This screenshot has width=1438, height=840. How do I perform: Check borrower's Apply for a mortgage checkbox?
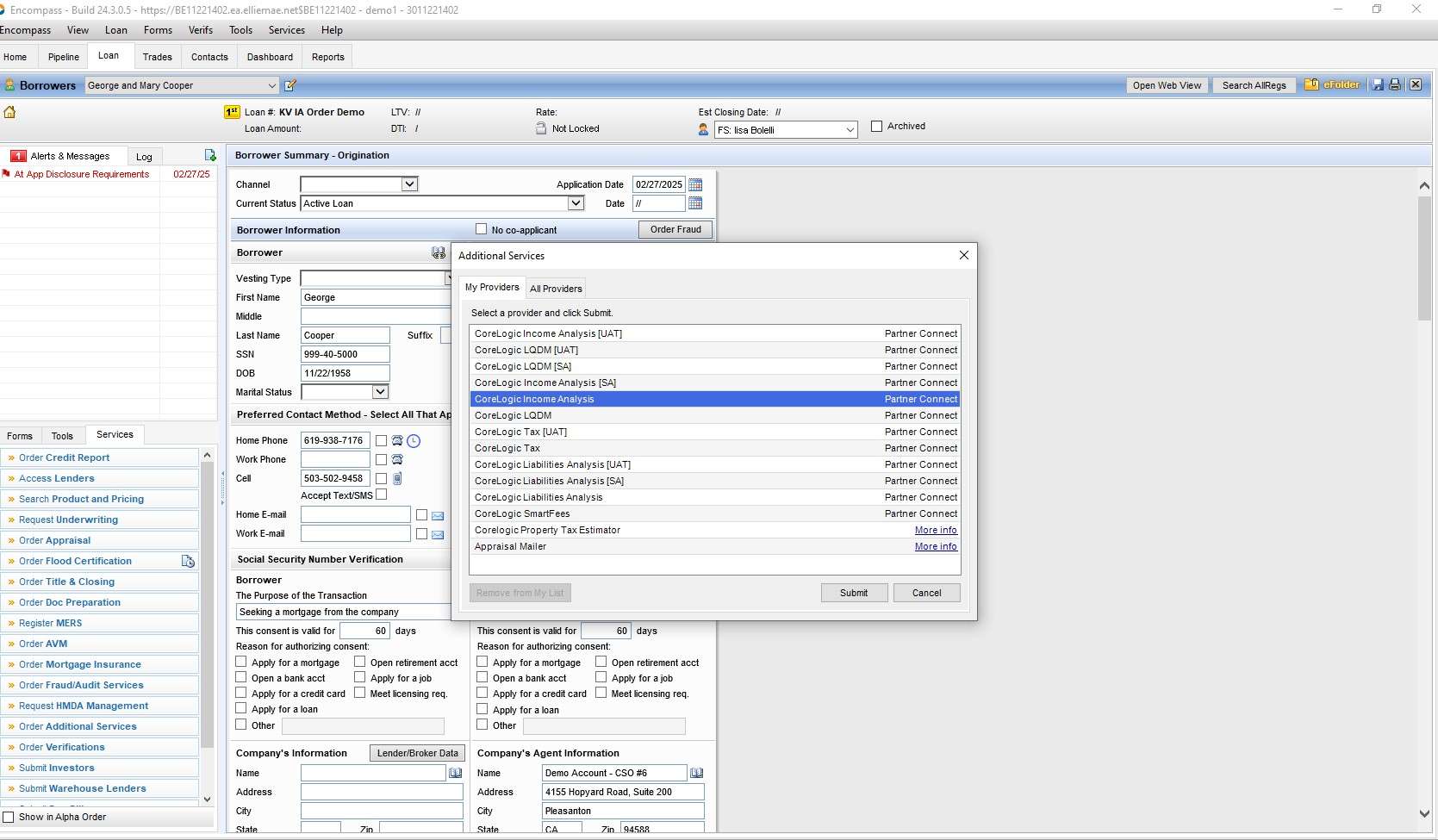(241, 662)
